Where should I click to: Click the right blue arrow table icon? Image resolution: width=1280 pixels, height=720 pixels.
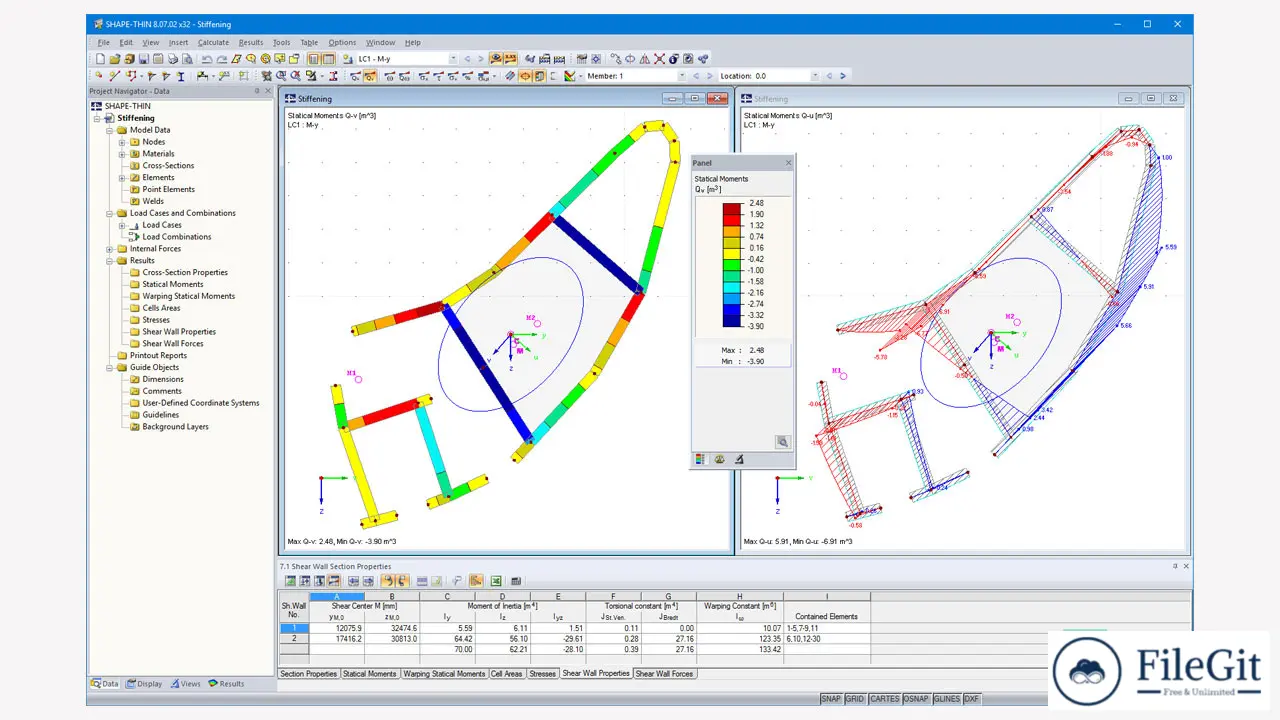[x=368, y=580]
